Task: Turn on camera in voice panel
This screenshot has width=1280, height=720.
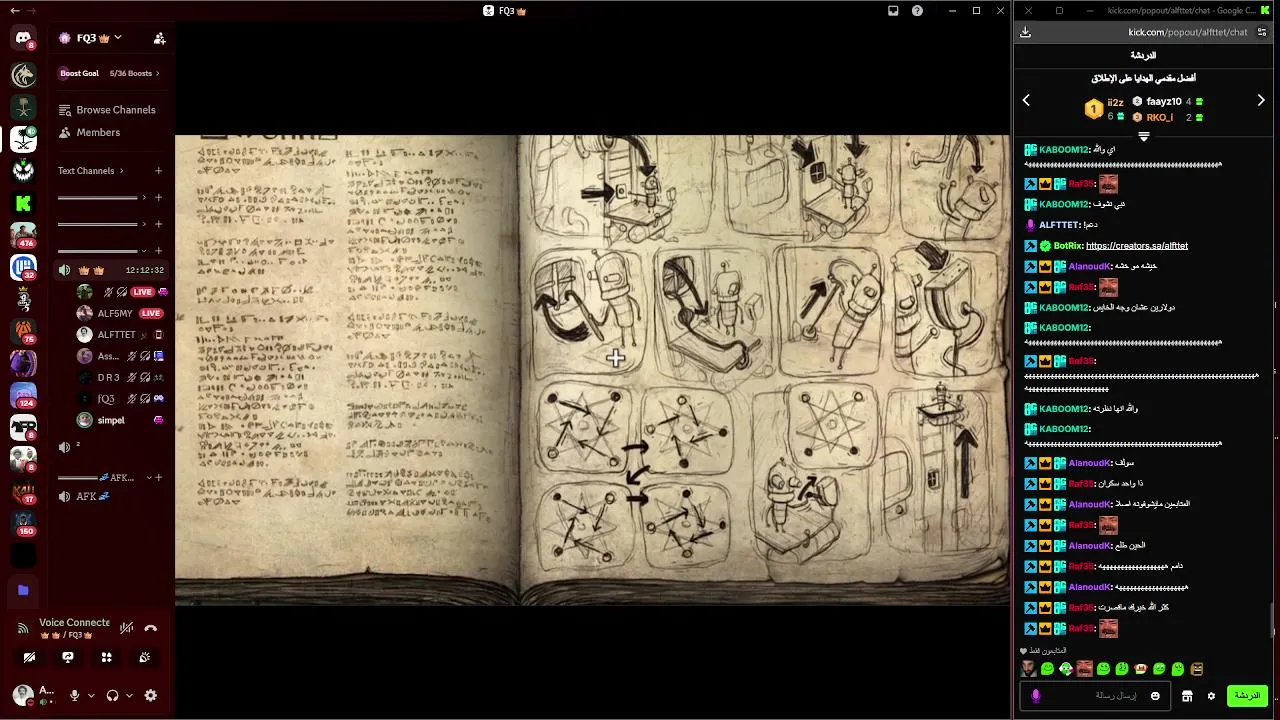Action: tap(29, 657)
